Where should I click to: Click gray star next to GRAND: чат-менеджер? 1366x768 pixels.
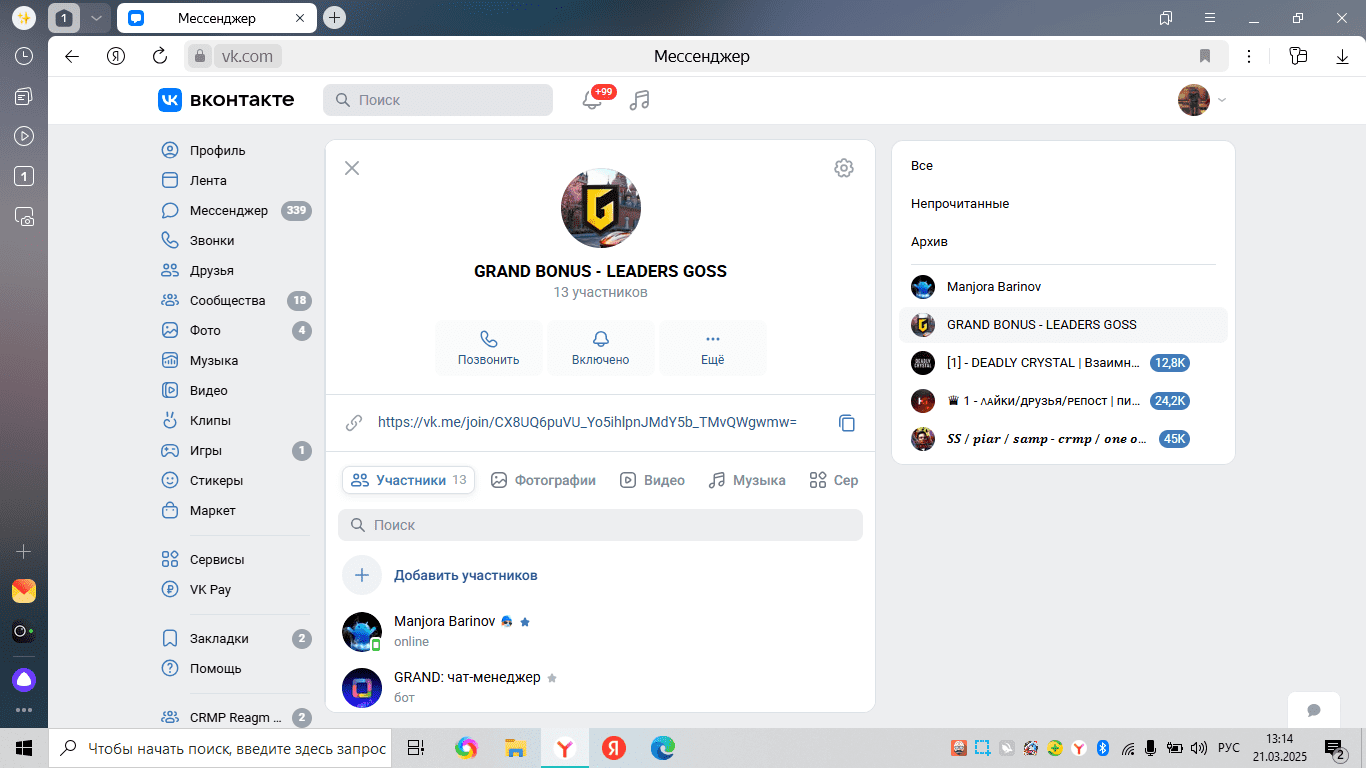(552, 678)
